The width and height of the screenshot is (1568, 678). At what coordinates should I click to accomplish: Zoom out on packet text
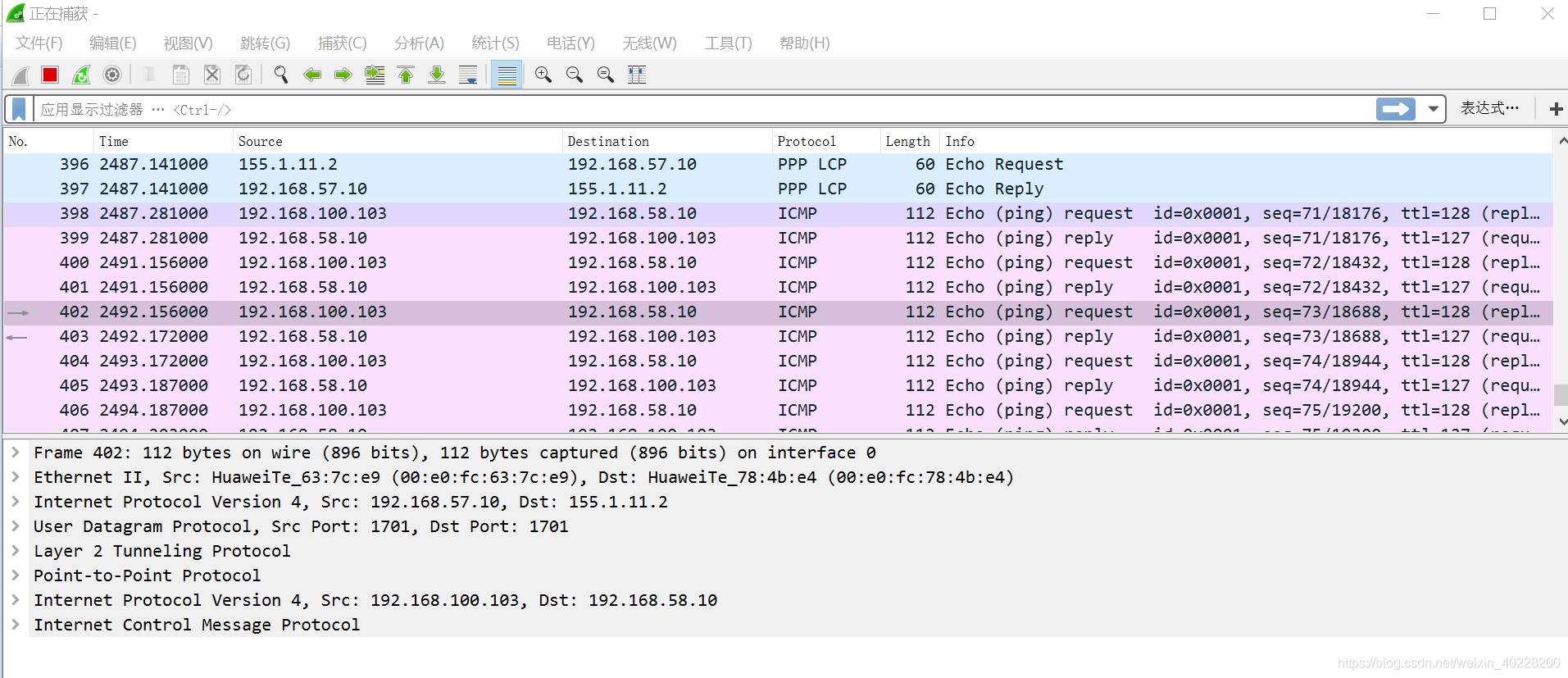pyautogui.click(x=575, y=75)
